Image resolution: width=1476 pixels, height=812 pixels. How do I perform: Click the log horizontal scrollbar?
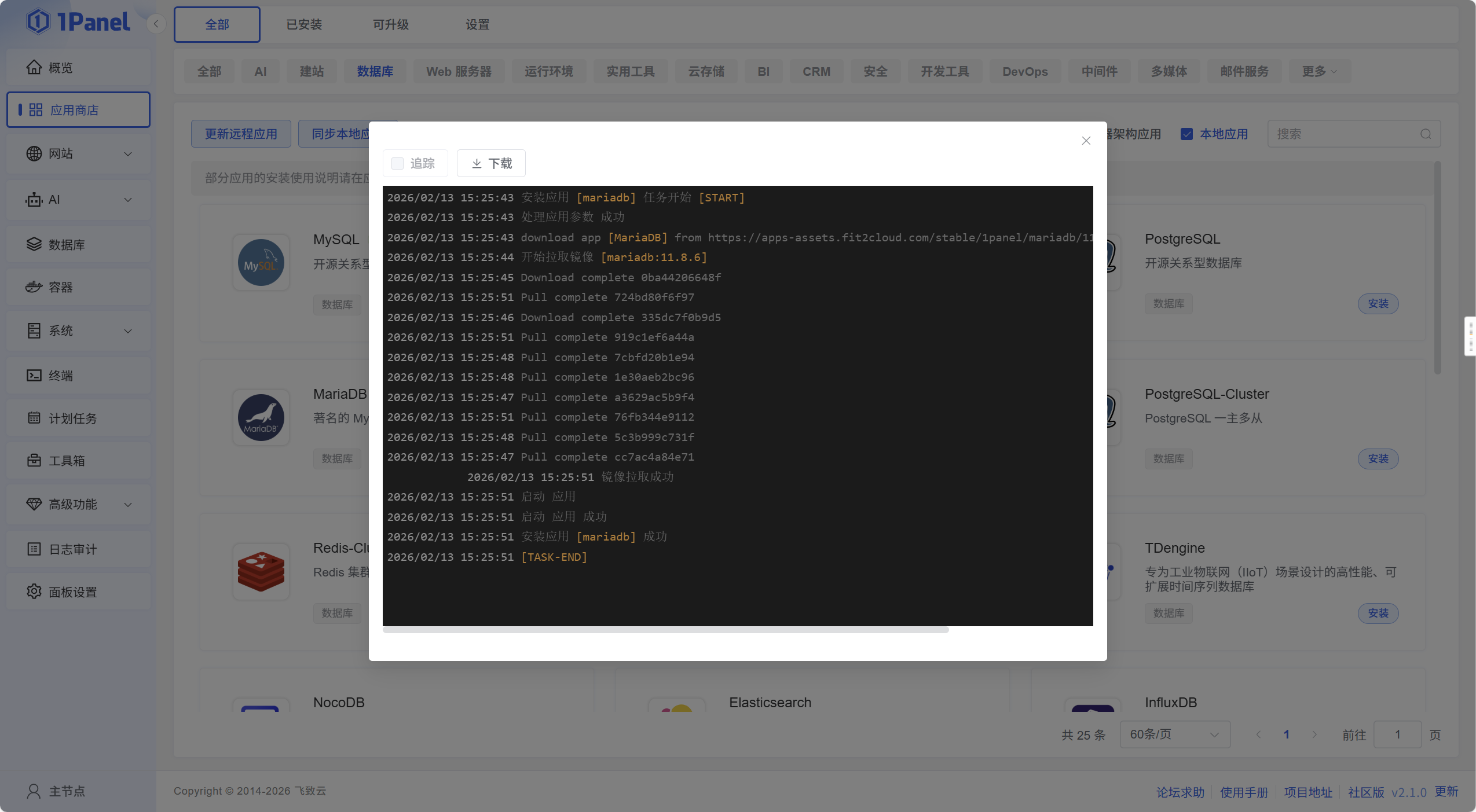tap(665, 630)
